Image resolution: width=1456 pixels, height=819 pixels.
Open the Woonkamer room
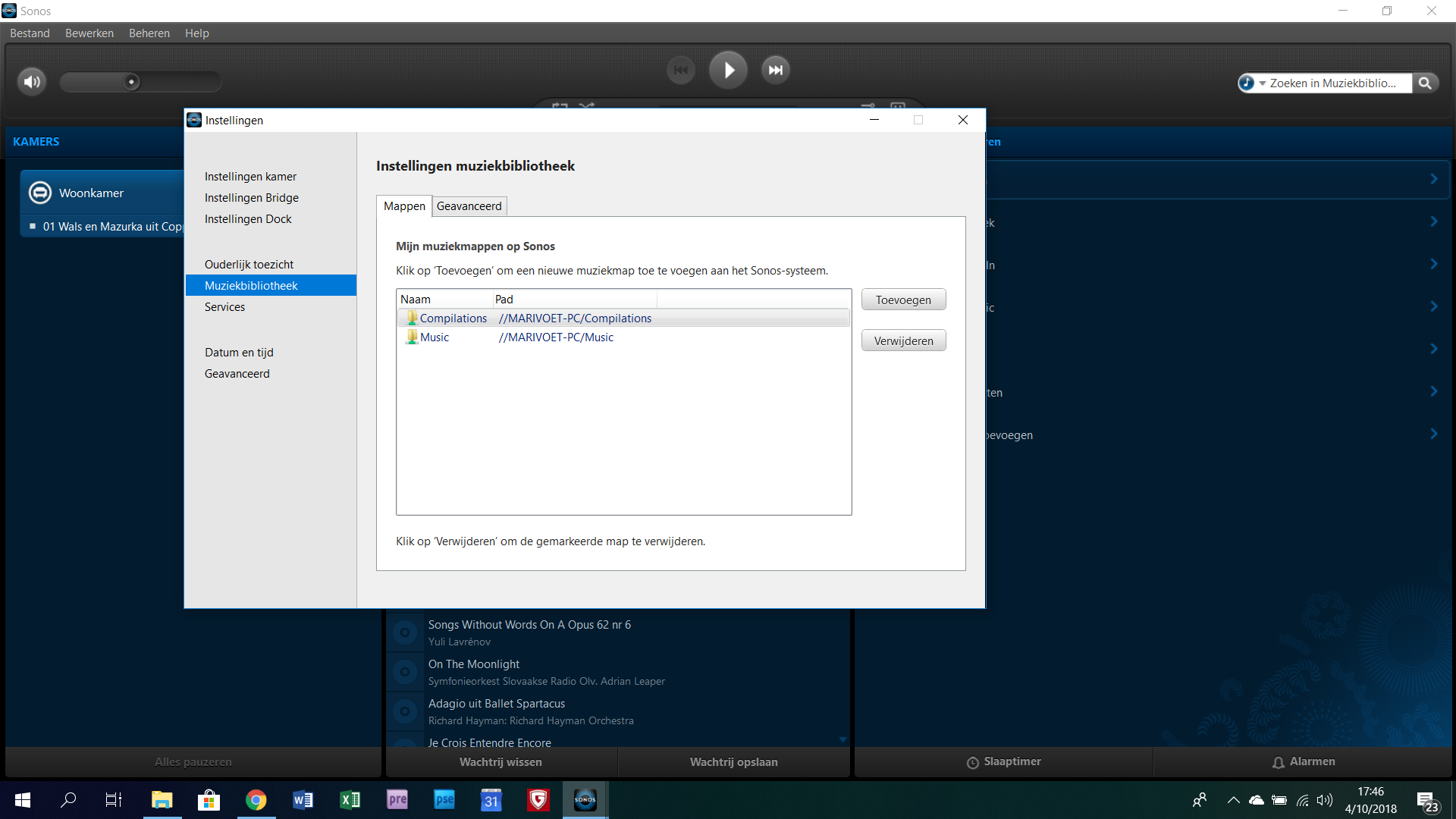click(91, 193)
